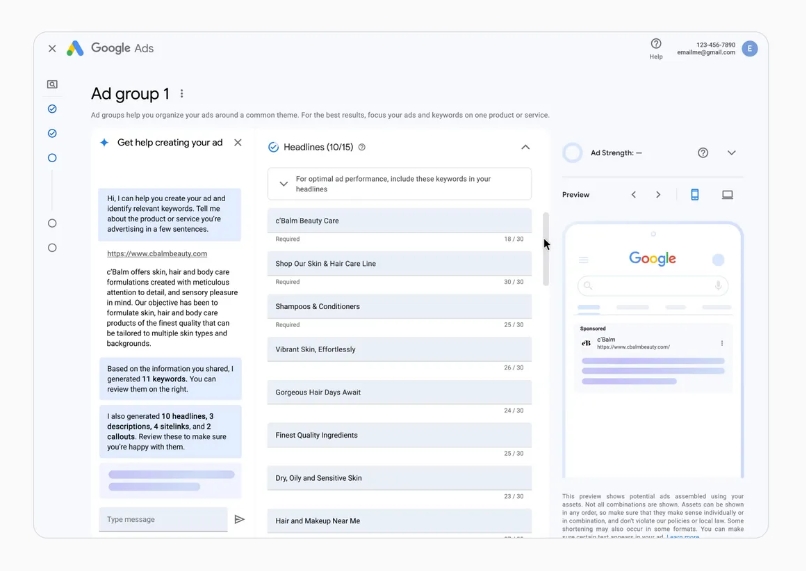Edit the Shop Our Skin & Hair Care Line headline
This screenshot has height=571, width=806.
pos(399,264)
